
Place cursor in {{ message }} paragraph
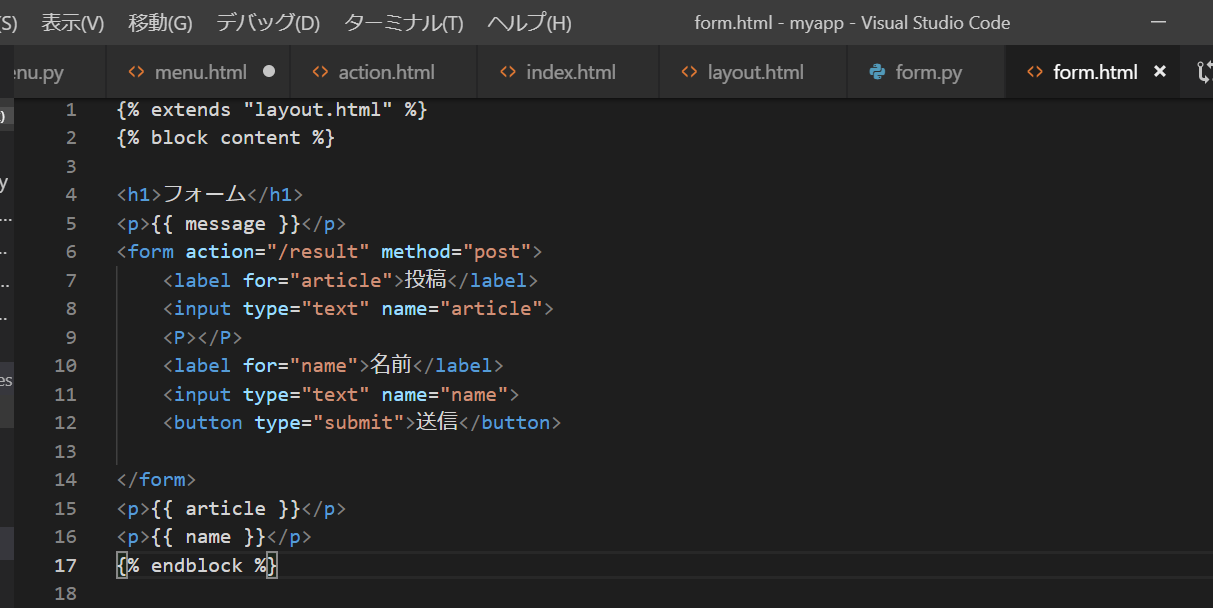point(231,223)
